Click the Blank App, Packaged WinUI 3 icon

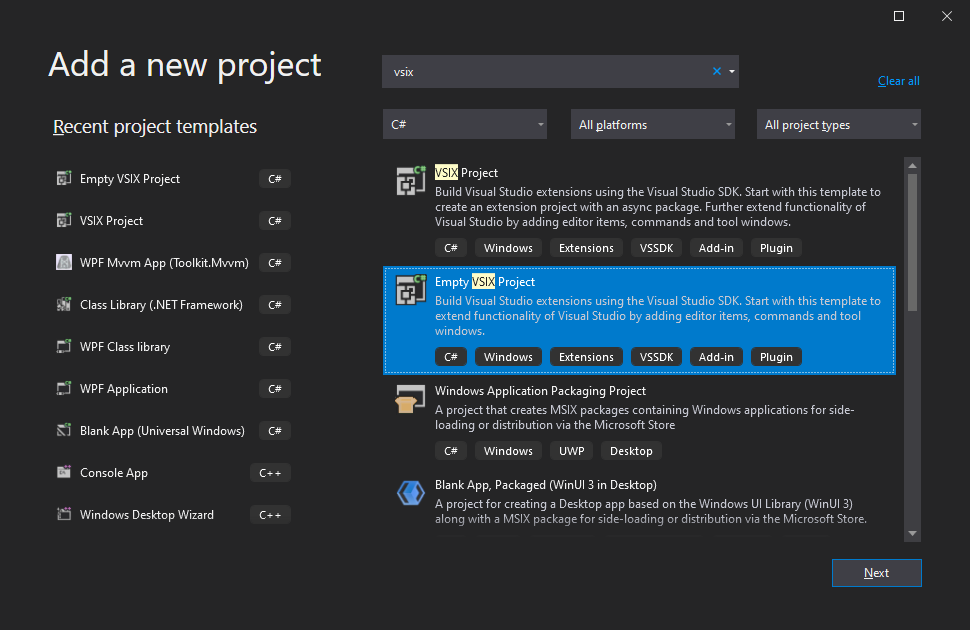tap(411, 493)
